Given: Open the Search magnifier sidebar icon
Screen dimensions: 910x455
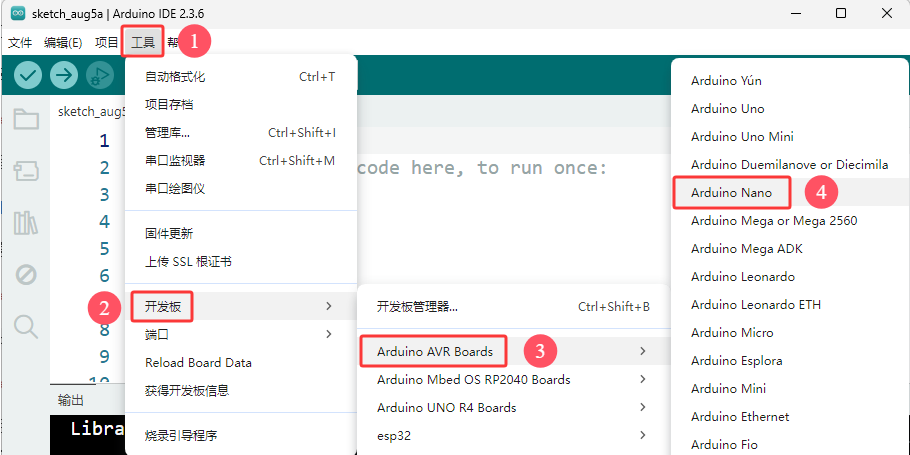Looking at the screenshot, I should [26, 327].
